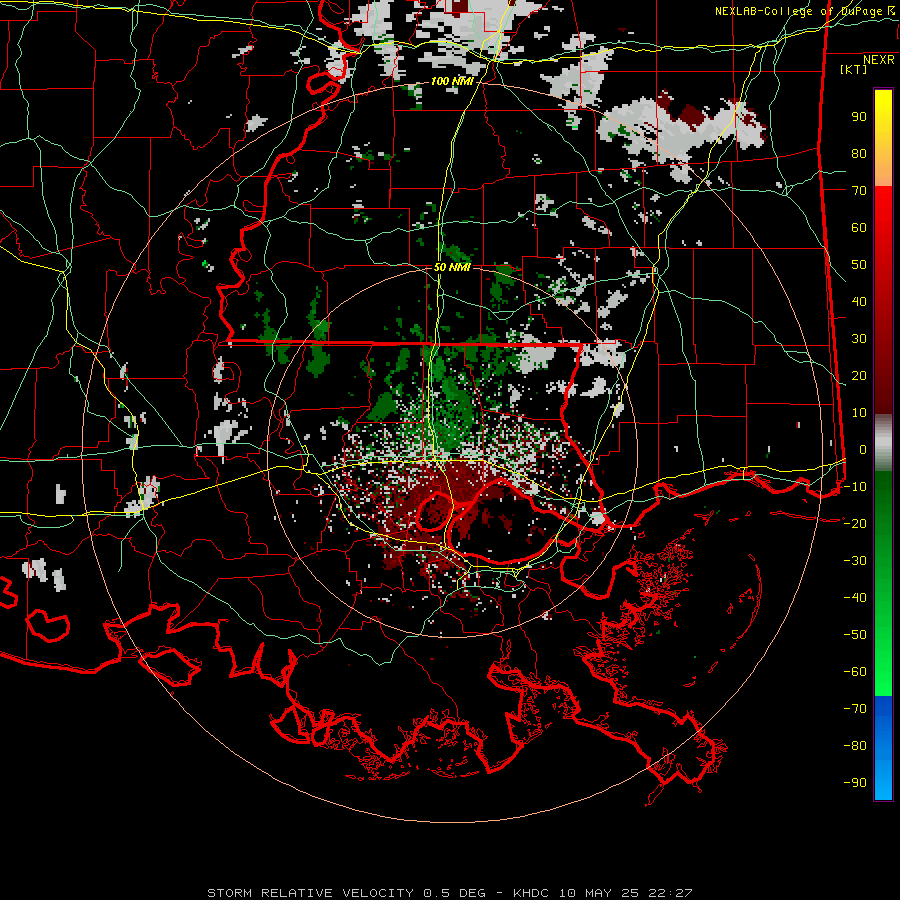This screenshot has width=900, height=900.
Task: Click the 90 value on the velocity scale
Action: (859, 117)
